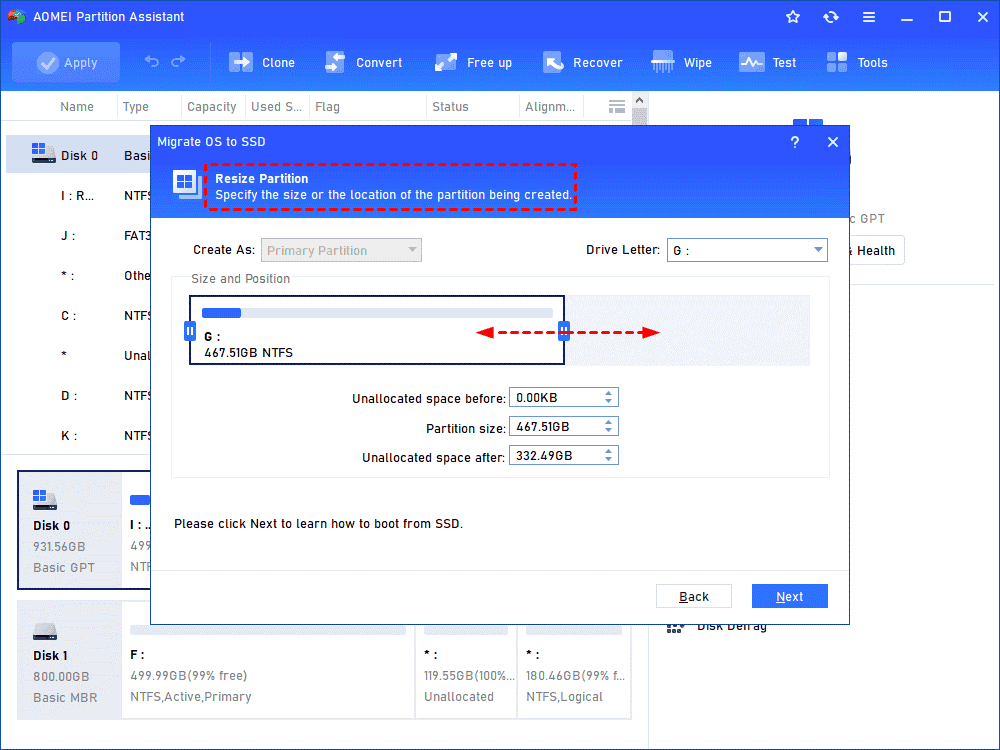Click the Next button
Viewport: 1000px width, 750px height.
tap(790, 596)
